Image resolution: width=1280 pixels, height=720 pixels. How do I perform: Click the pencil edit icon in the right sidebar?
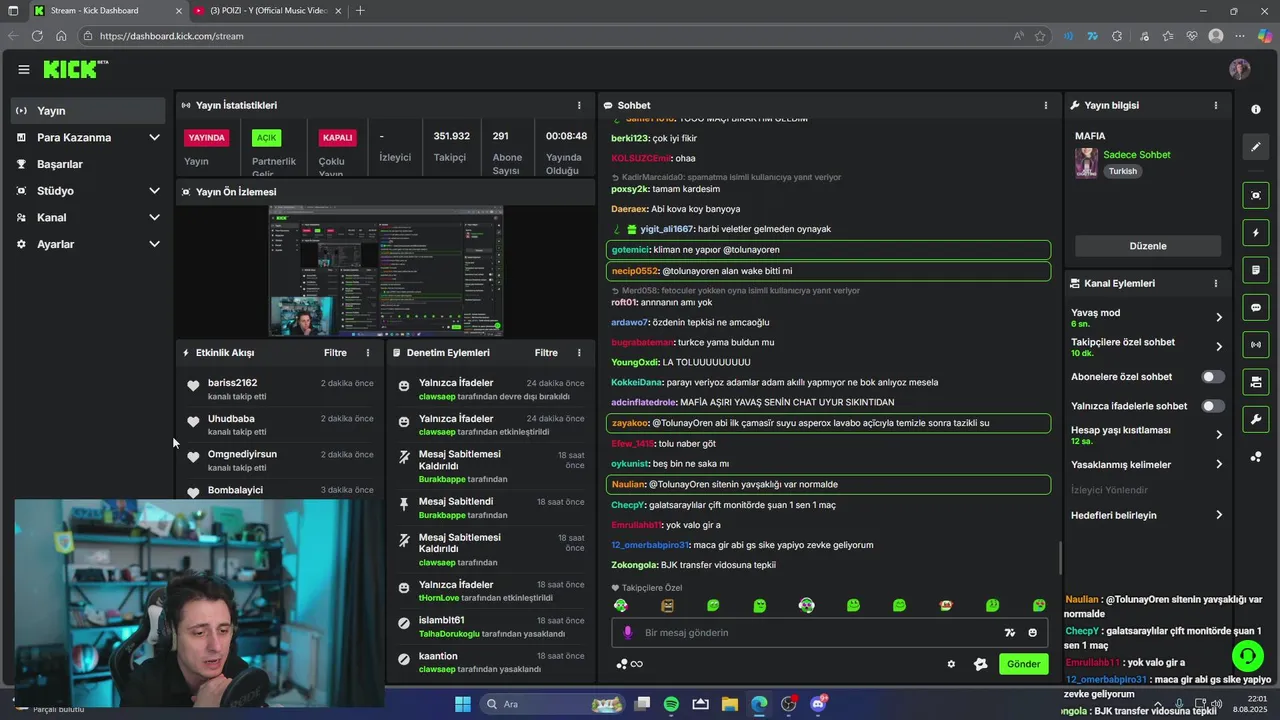coord(1256,147)
